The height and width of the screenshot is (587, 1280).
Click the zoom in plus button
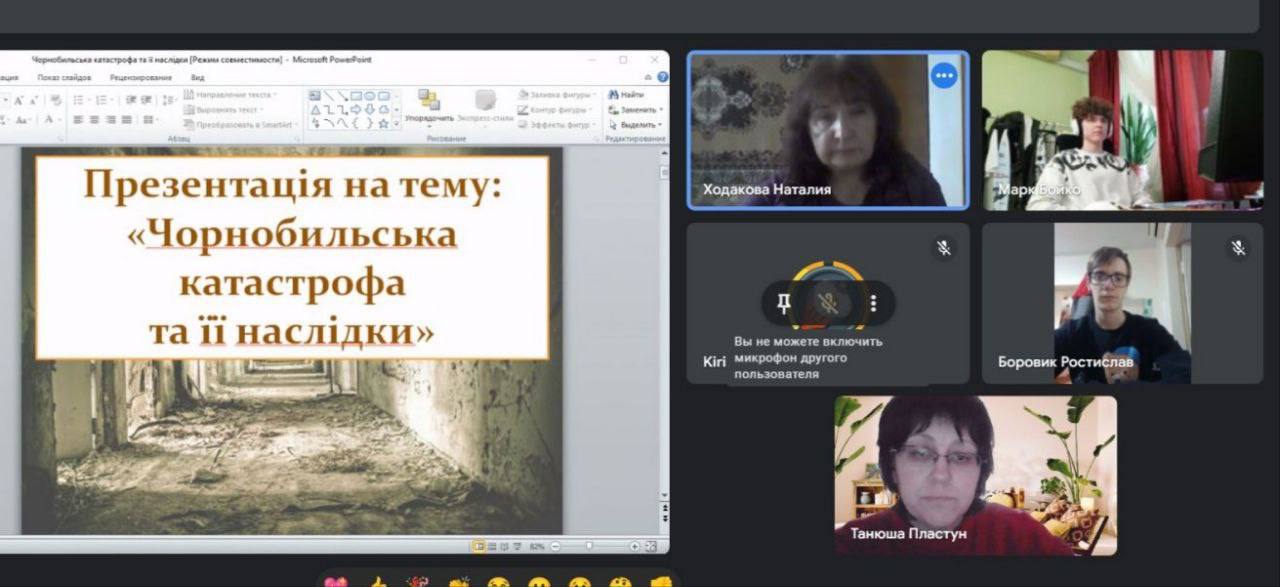[x=634, y=546]
